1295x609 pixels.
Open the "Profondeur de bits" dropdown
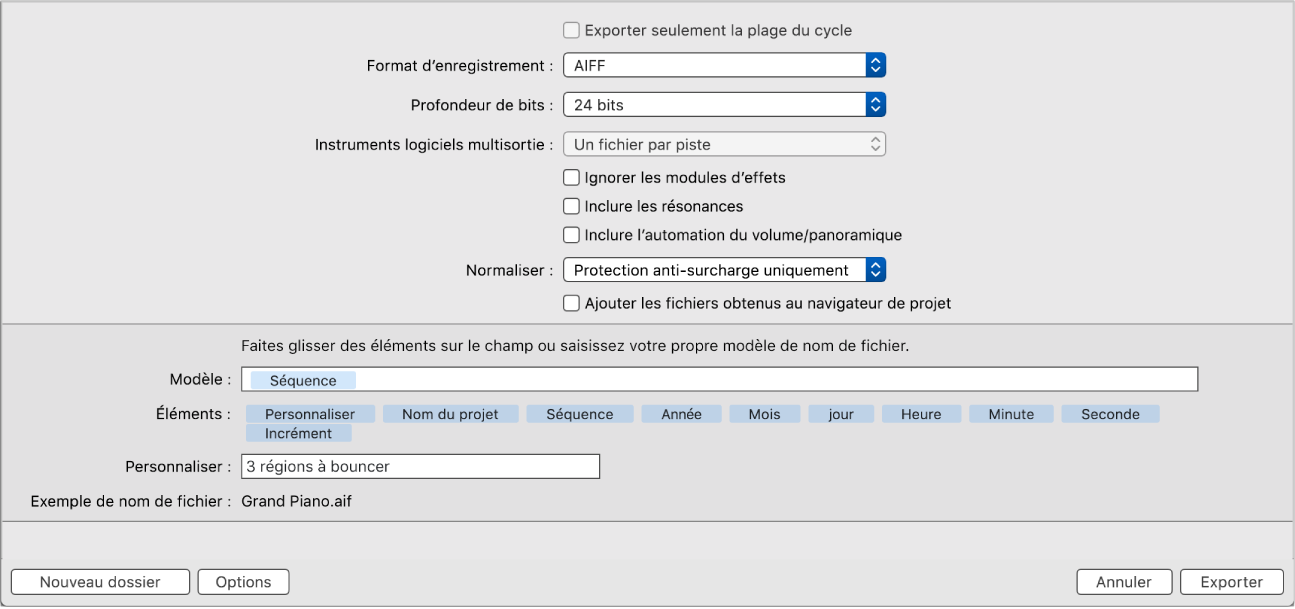pos(875,104)
